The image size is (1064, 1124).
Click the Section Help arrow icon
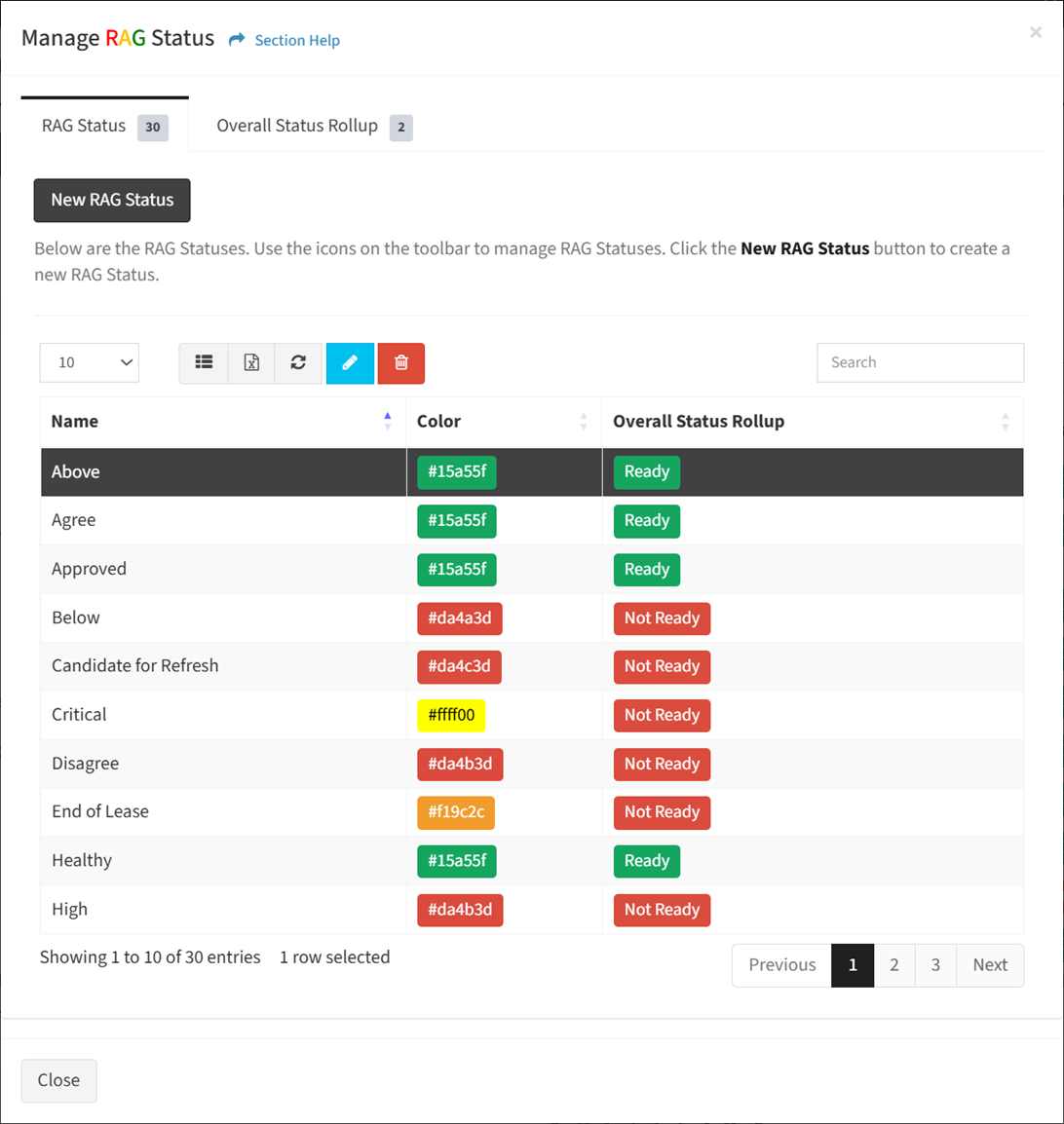[237, 39]
